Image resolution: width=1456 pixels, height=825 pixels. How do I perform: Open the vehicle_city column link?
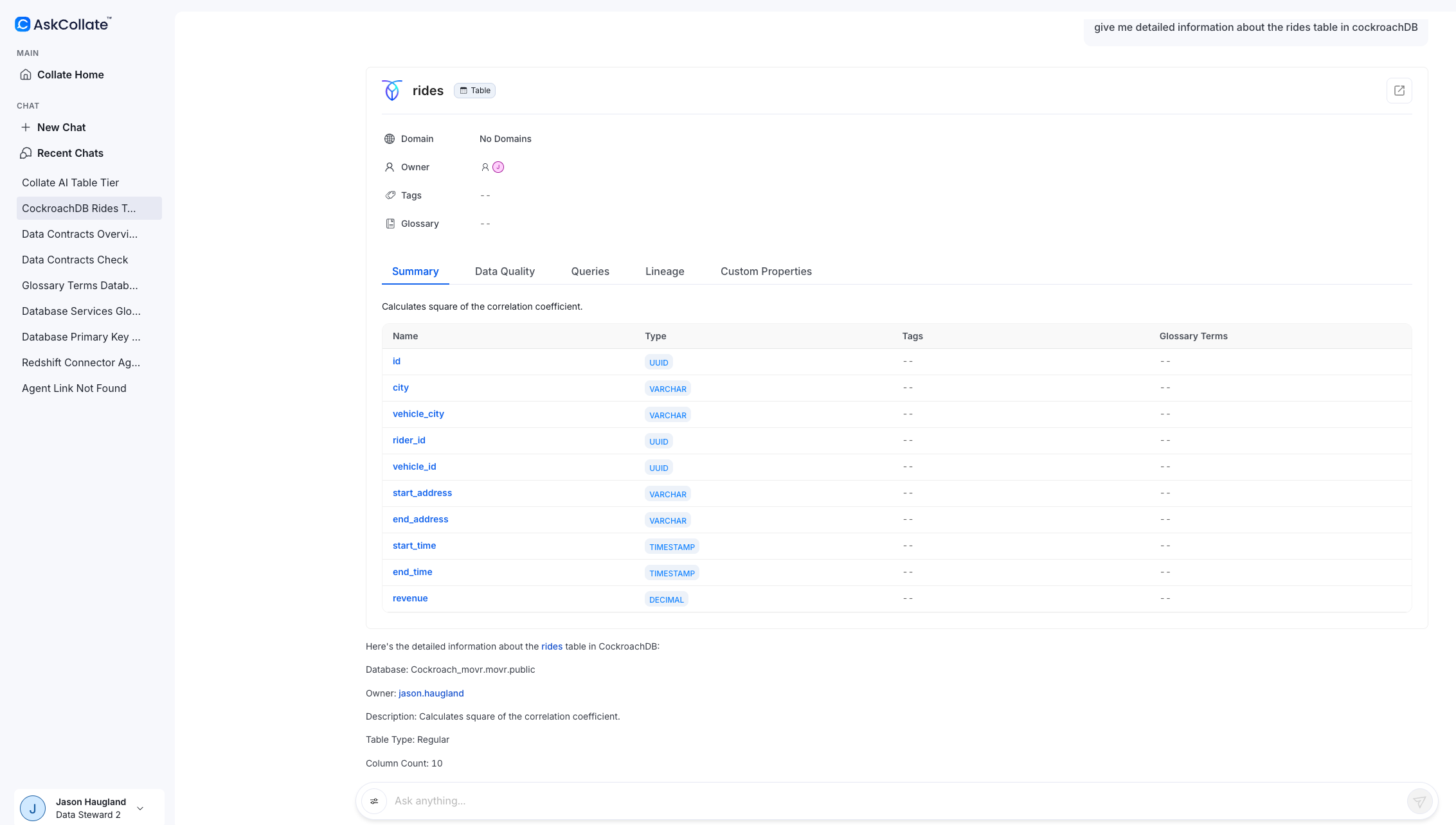418,414
